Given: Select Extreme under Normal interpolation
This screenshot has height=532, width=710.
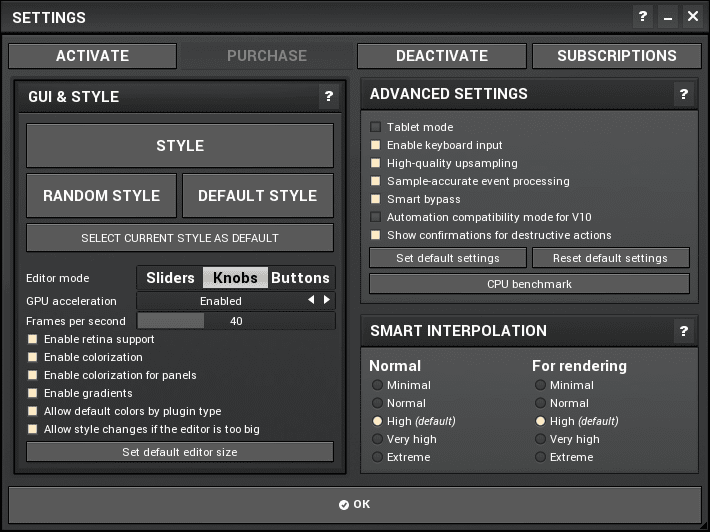Looking at the screenshot, I should pyautogui.click(x=377, y=457).
